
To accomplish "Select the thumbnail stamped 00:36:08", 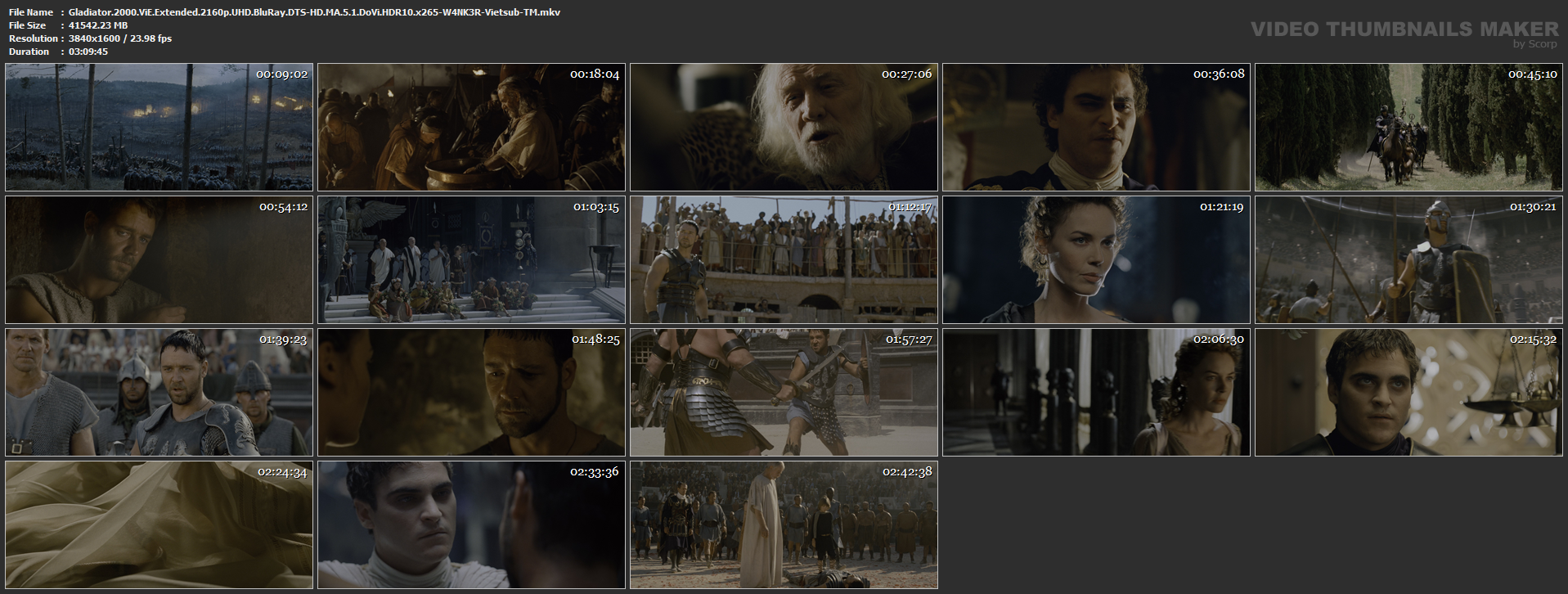I will coord(1097,127).
